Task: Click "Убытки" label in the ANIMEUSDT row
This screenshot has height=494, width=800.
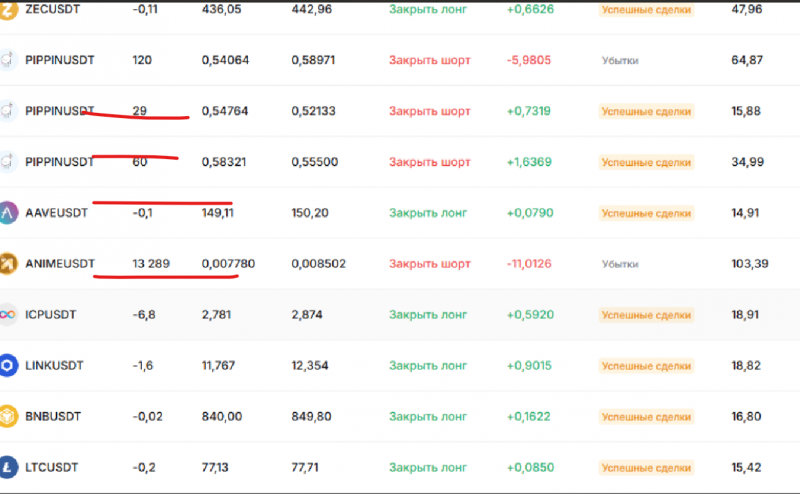Action: coord(620,263)
